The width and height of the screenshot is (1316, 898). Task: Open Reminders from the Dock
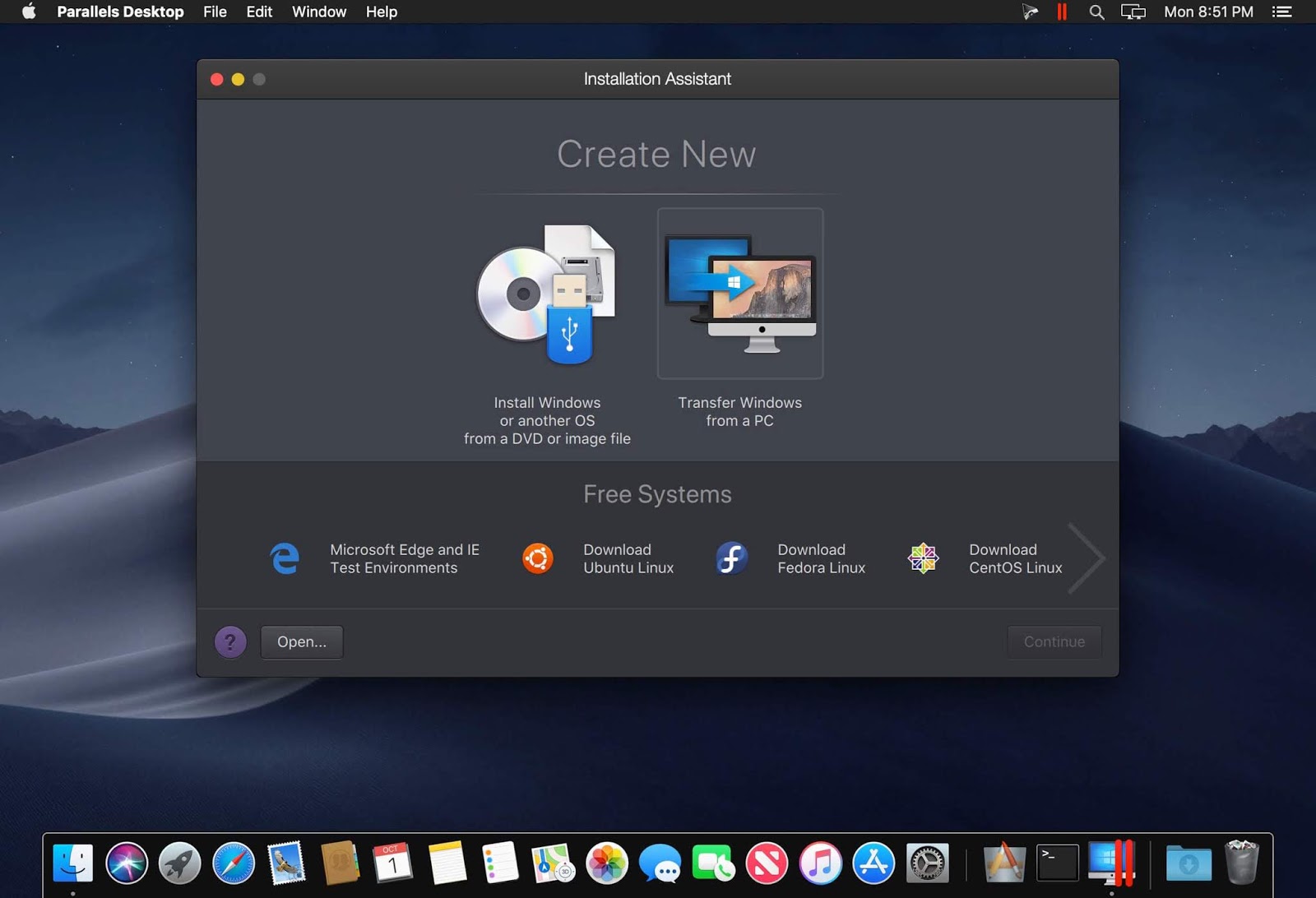point(500,863)
